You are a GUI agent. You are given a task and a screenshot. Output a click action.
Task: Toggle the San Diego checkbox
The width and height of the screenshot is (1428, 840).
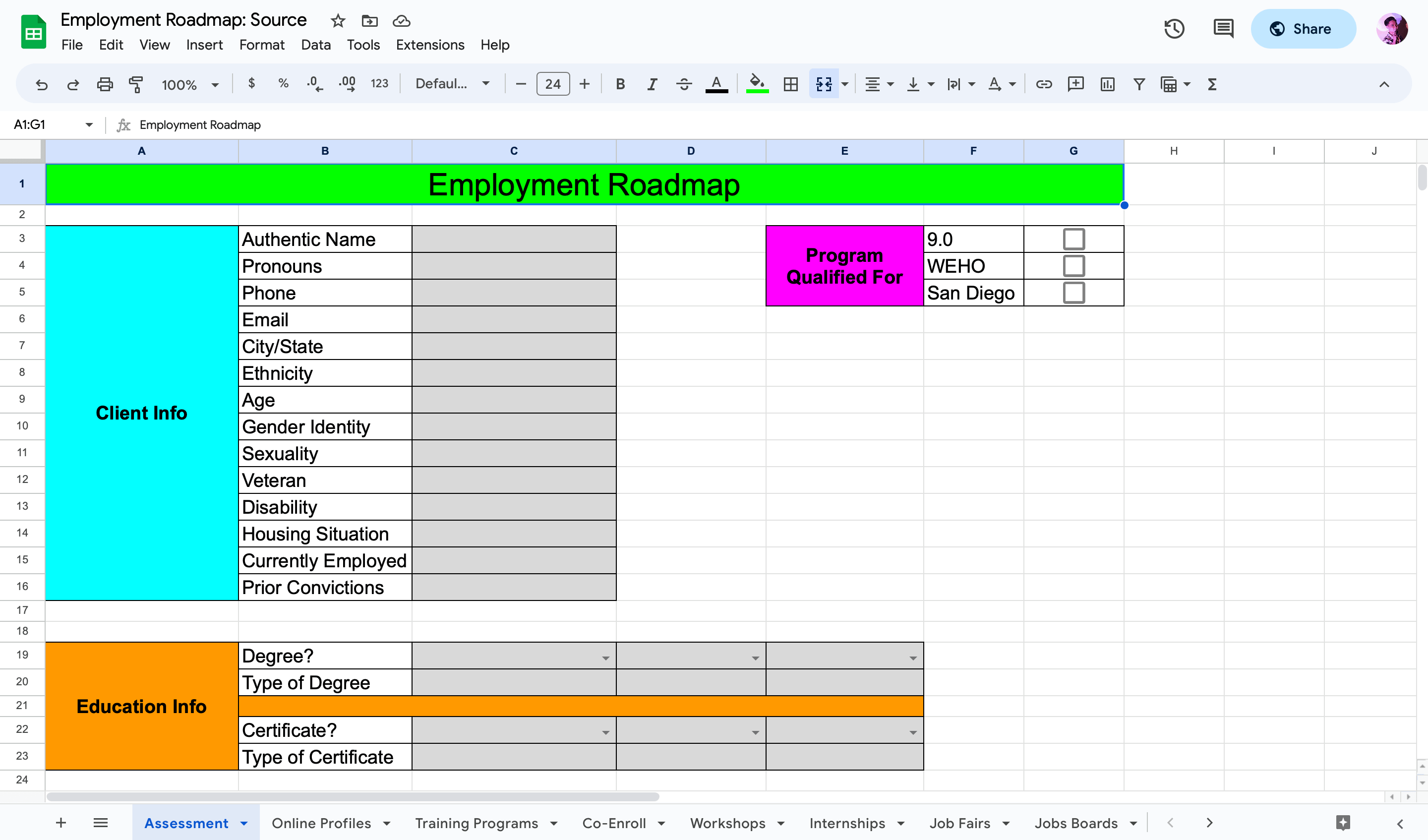tap(1073, 293)
